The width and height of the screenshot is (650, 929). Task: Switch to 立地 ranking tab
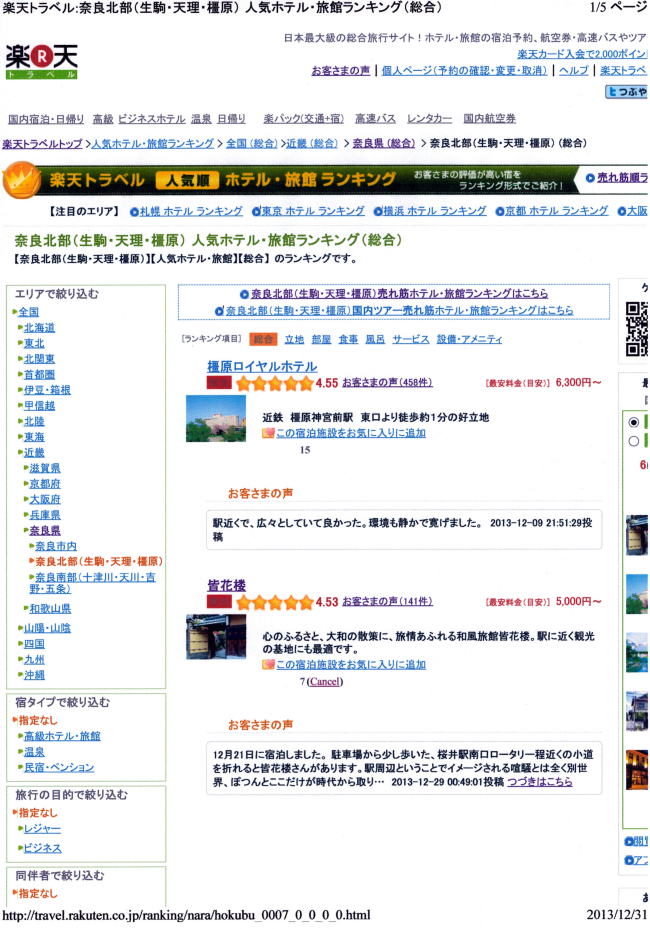[294, 339]
